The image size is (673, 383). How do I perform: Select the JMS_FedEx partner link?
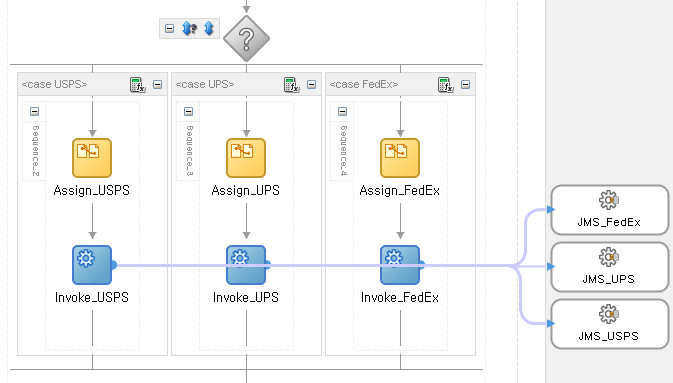609,210
